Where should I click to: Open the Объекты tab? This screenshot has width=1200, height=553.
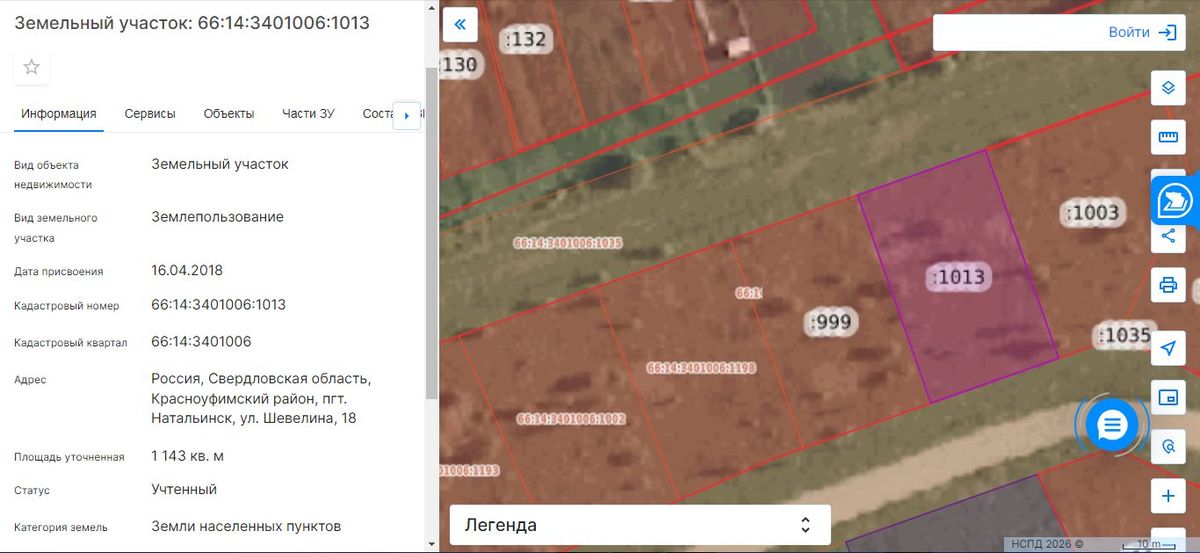pyautogui.click(x=229, y=114)
